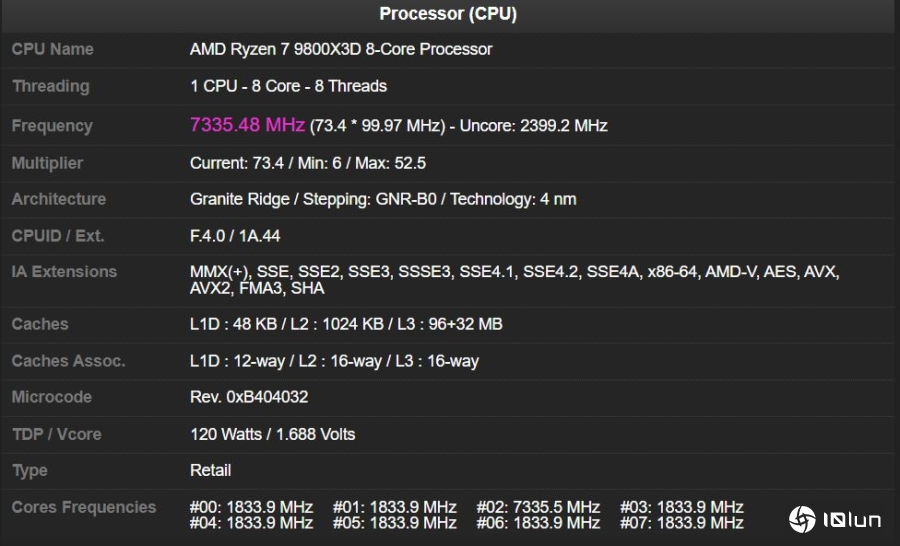Click the Frequency row label
The width and height of the screenshot is (900, 546).
pos(52,126)
